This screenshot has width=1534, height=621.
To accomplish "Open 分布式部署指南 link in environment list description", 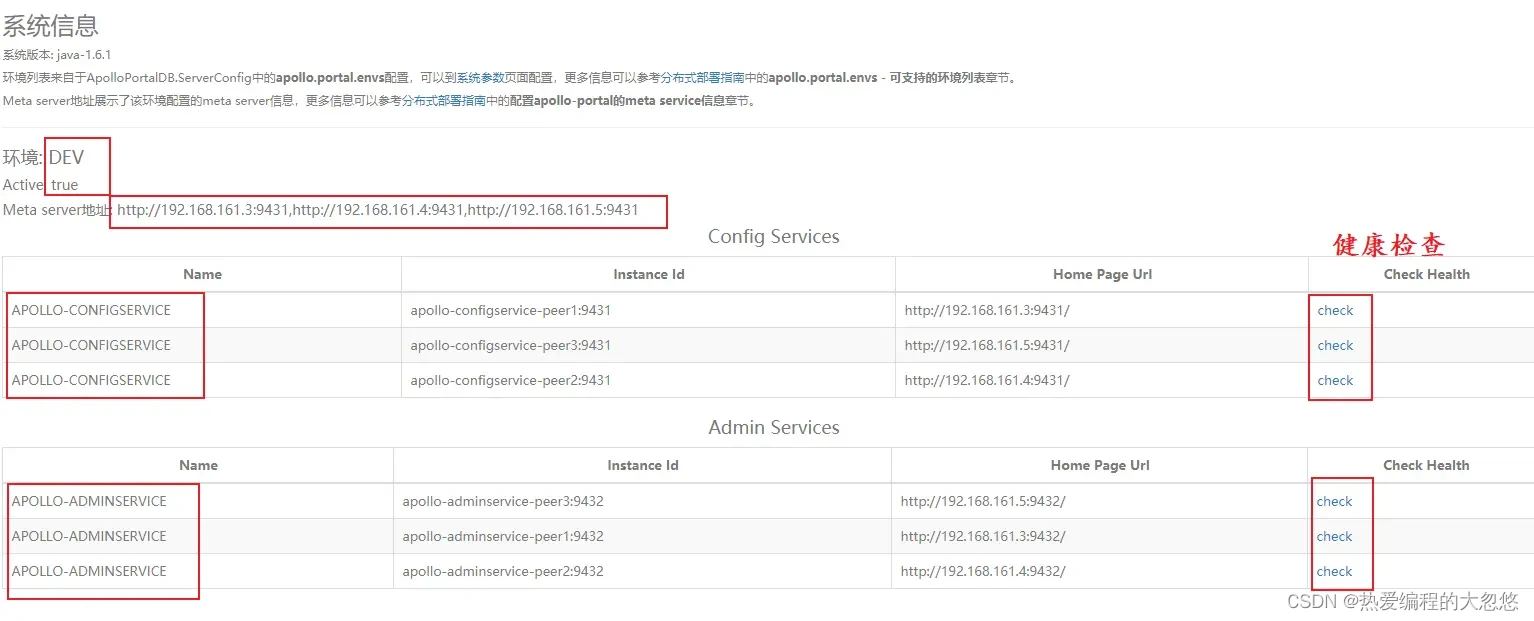I will (x=702, y=78).
